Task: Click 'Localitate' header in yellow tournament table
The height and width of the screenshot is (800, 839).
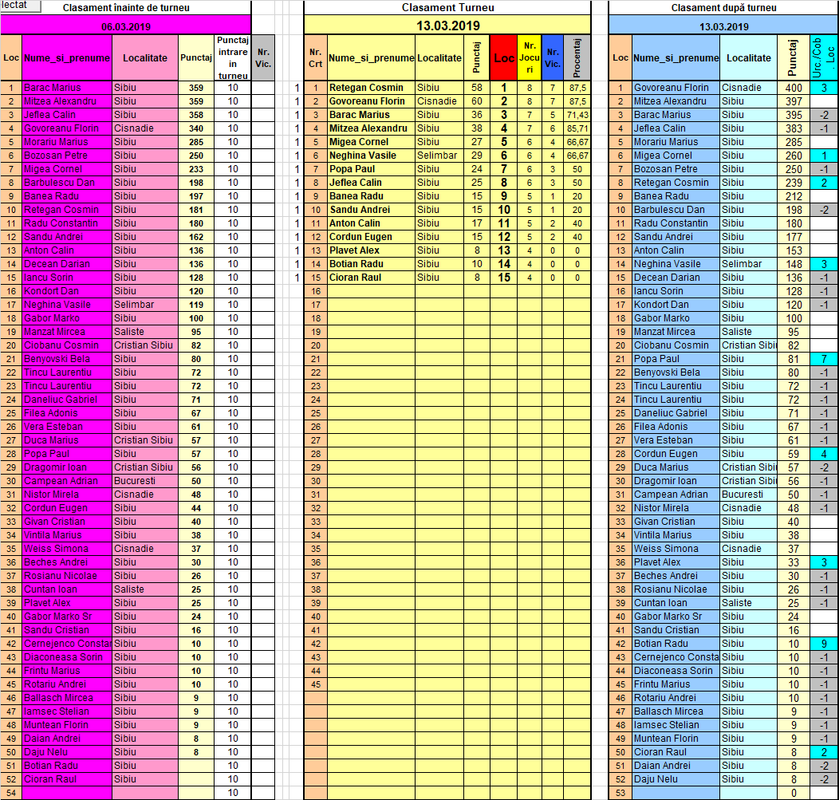Action: (439, 58)
